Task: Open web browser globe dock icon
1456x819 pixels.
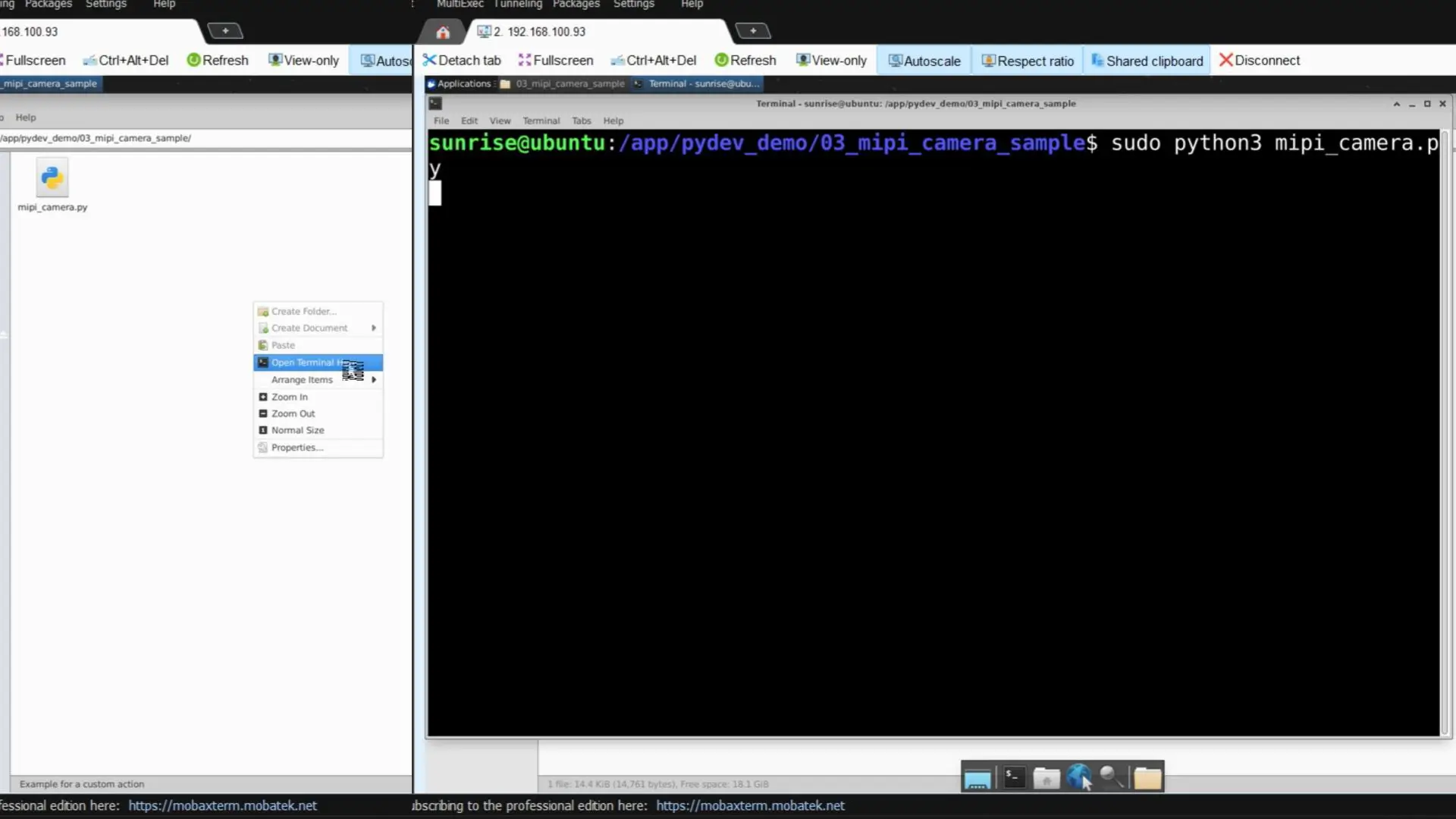Action: 1078,777
